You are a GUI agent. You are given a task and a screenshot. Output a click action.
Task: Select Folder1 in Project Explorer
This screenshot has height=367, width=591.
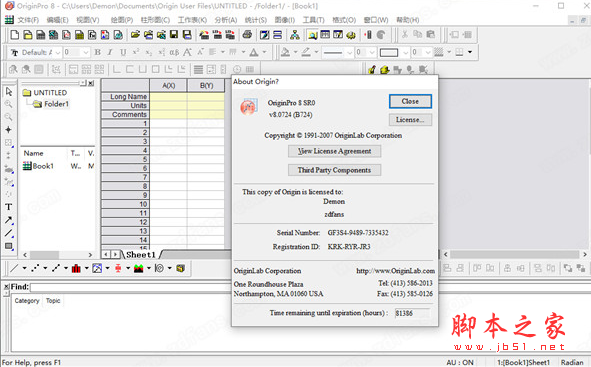tap(51, 104)
